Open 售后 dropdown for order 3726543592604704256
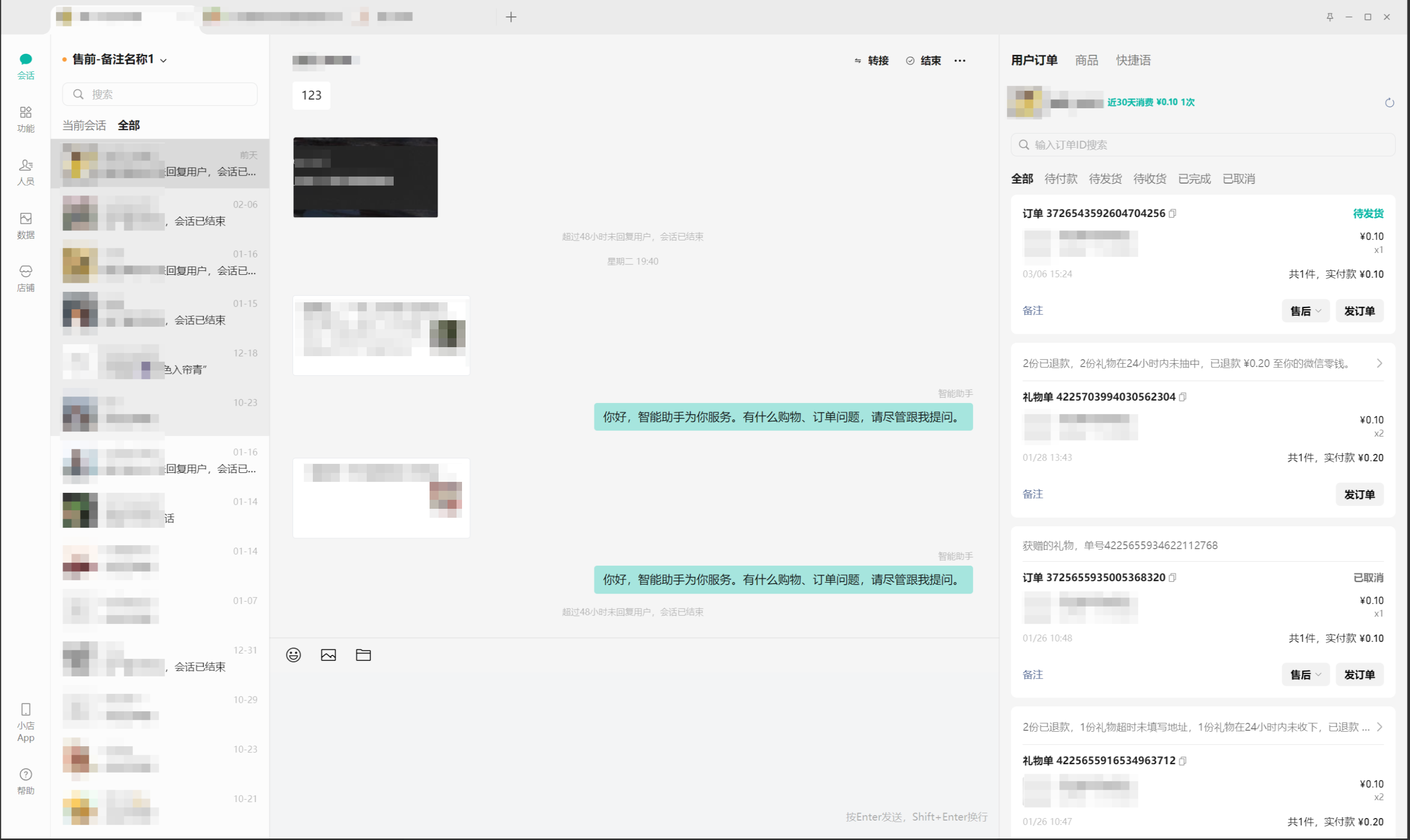 point(1305,311)
